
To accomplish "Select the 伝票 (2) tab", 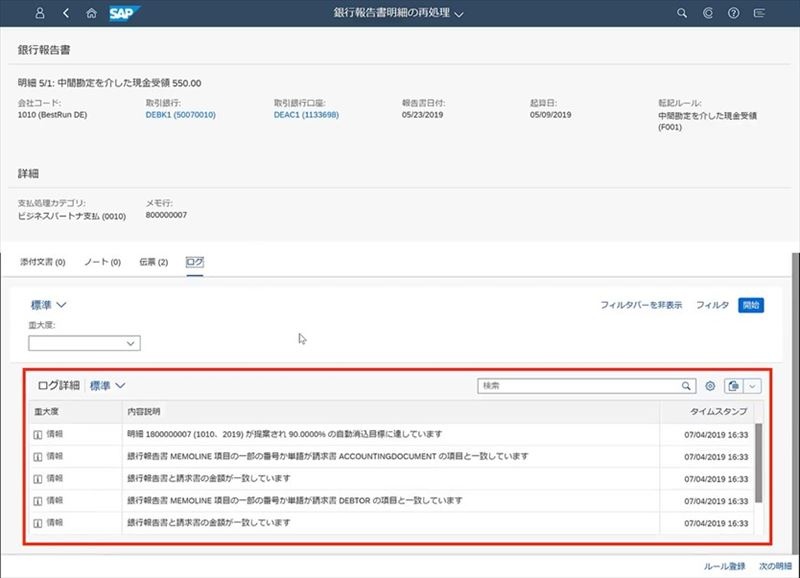I will 154,262.
